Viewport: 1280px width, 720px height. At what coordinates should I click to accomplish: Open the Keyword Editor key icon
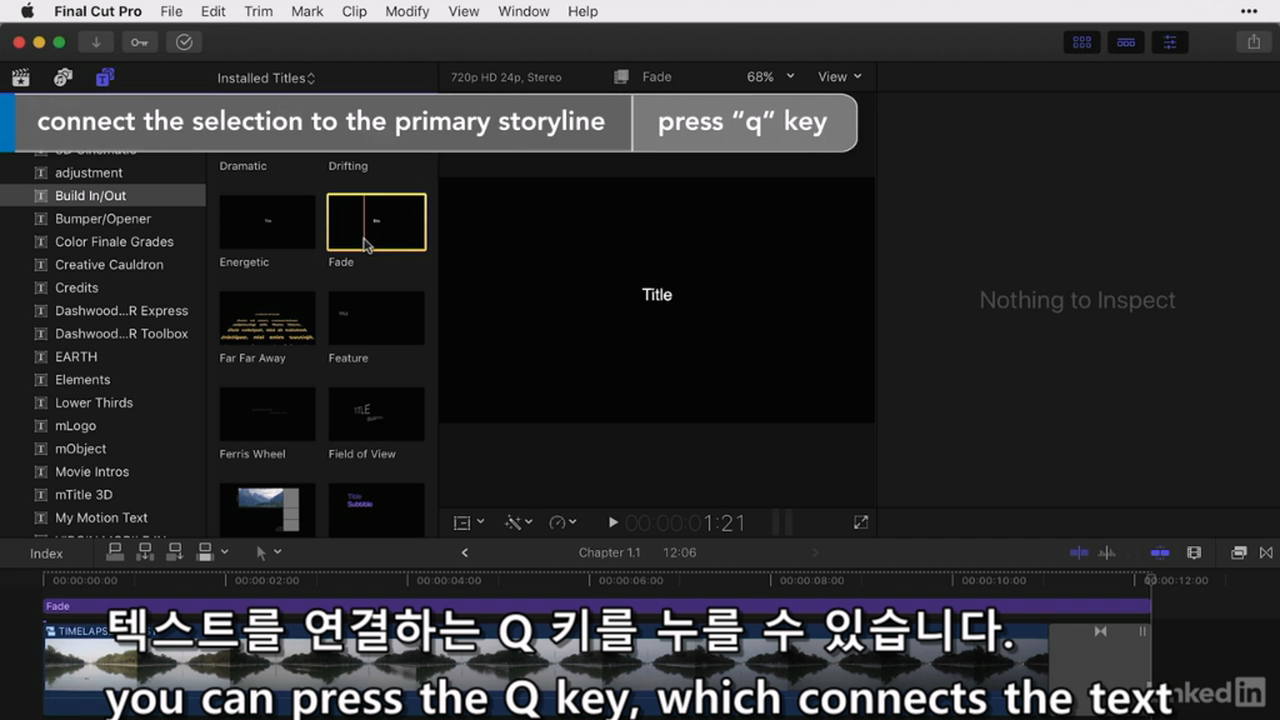pos(139,42)
